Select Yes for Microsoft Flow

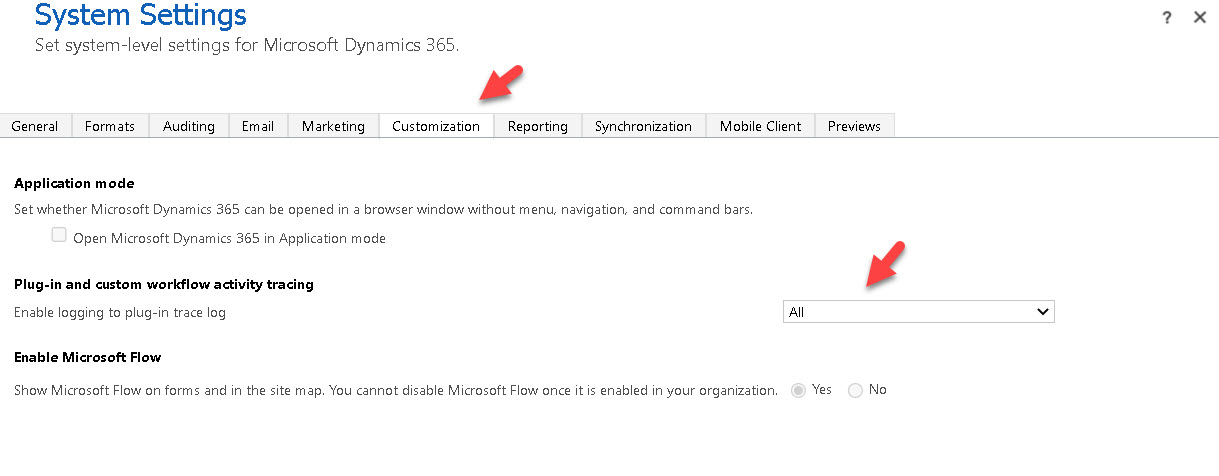point(799,390)
